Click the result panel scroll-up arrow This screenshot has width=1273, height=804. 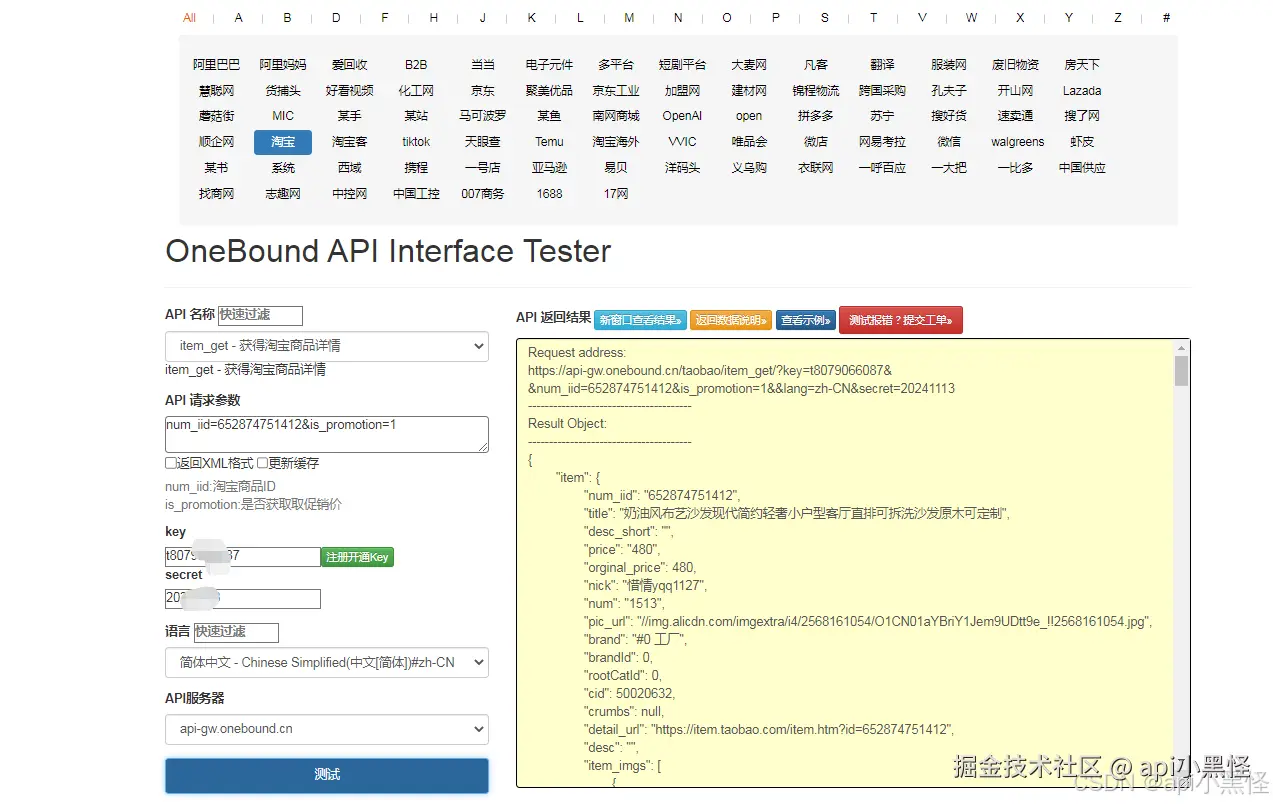pyautogui.click(x=1181, y=347)
